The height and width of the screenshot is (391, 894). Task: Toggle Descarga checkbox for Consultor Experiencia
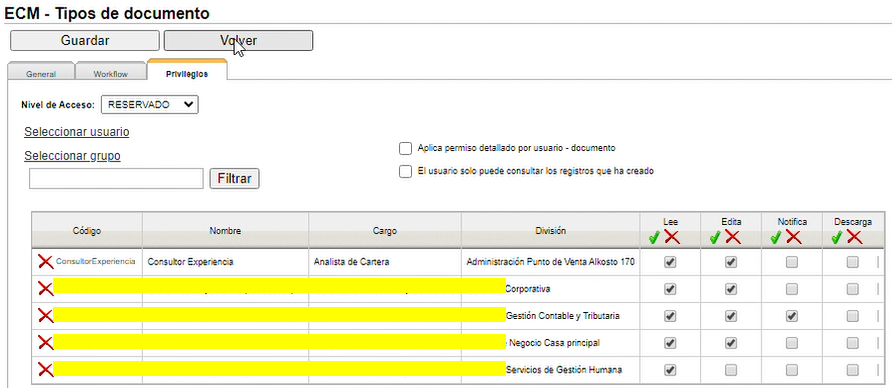point(852,262)
